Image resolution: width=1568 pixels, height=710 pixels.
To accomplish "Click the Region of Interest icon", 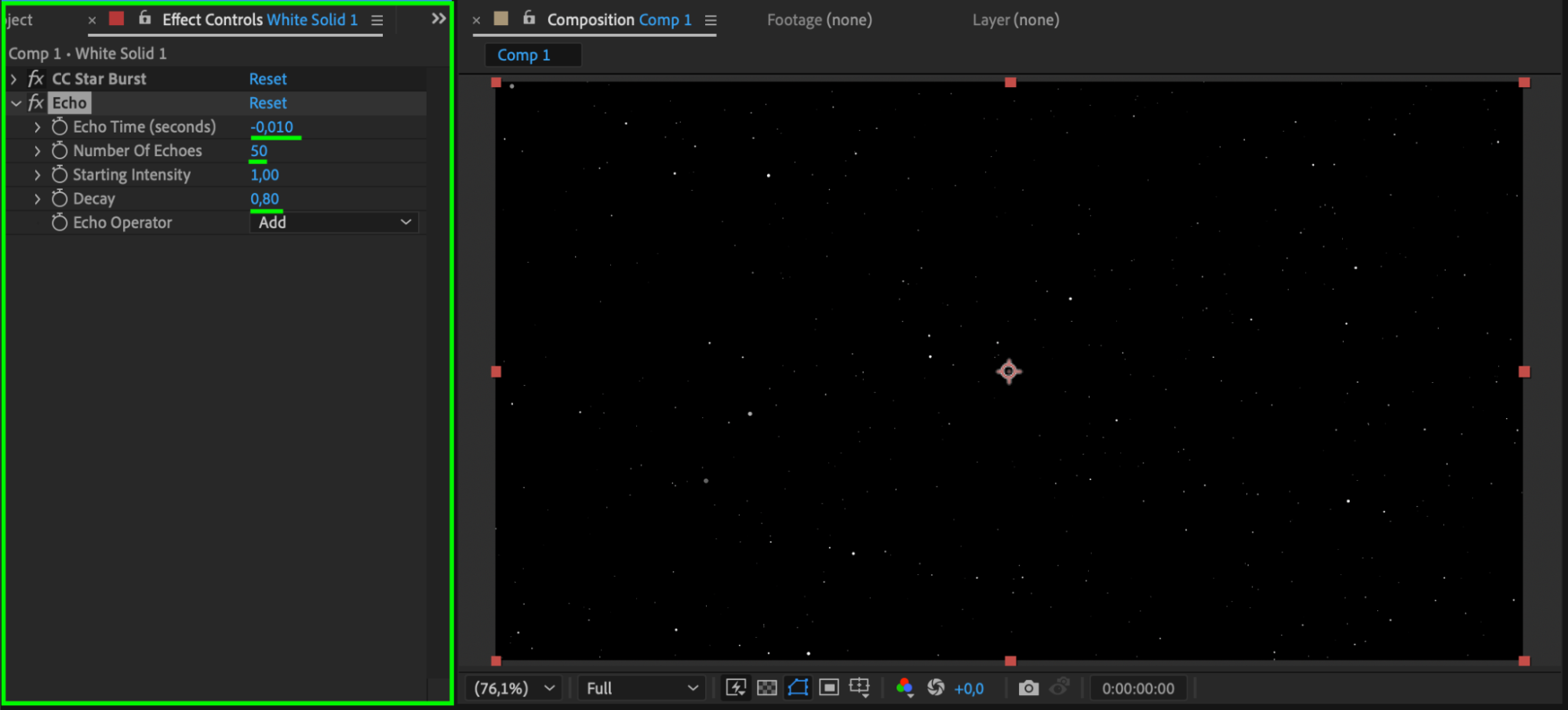I will coord(828,688).
